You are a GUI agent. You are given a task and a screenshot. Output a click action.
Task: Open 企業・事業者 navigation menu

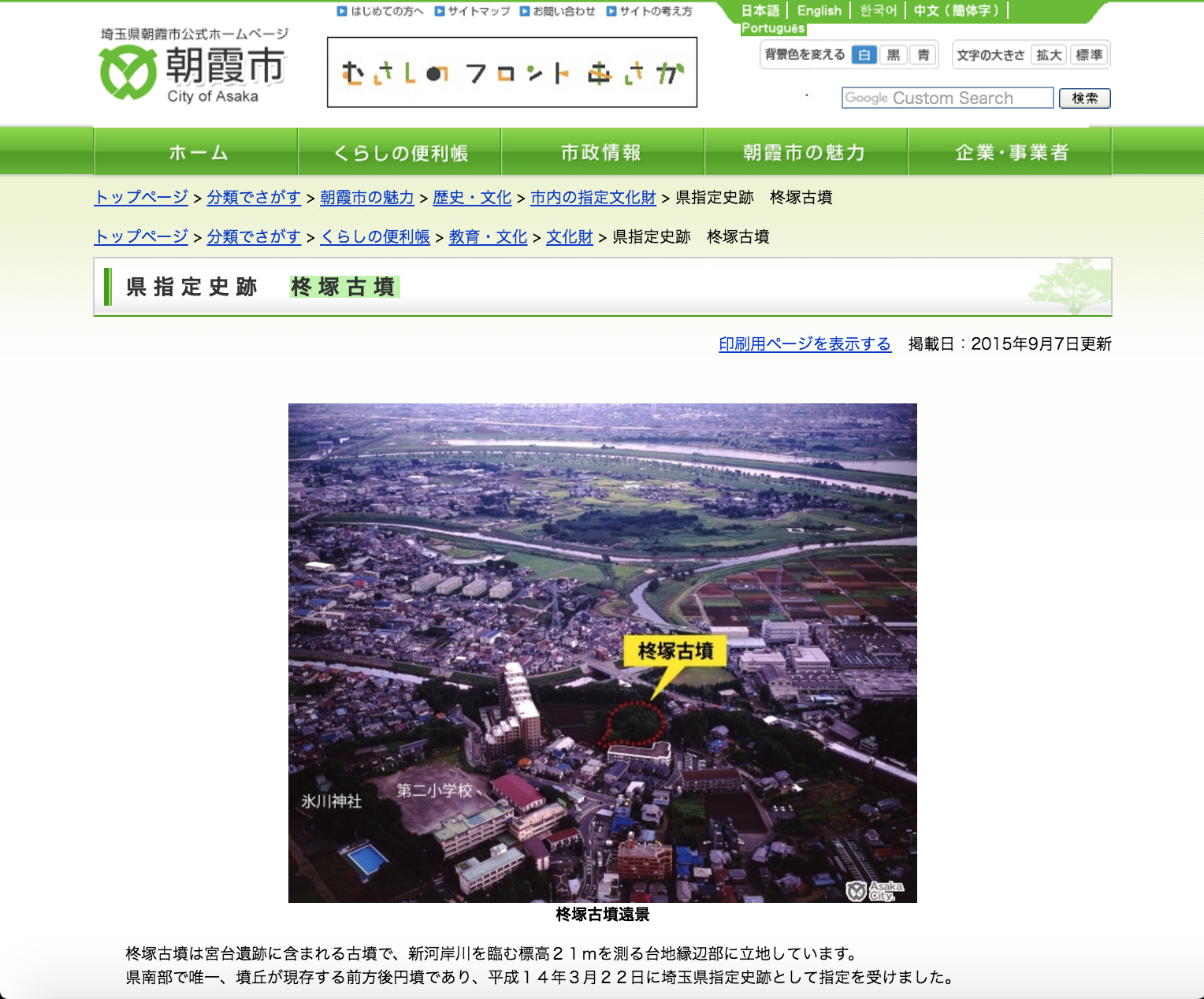point(1010,151)
